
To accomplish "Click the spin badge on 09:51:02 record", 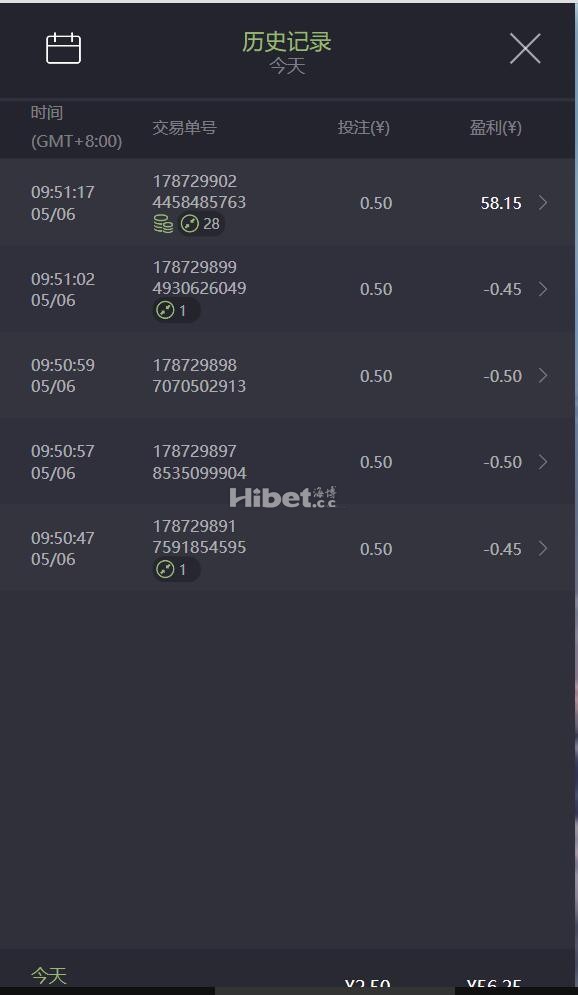I will click(x=176, y=310).
